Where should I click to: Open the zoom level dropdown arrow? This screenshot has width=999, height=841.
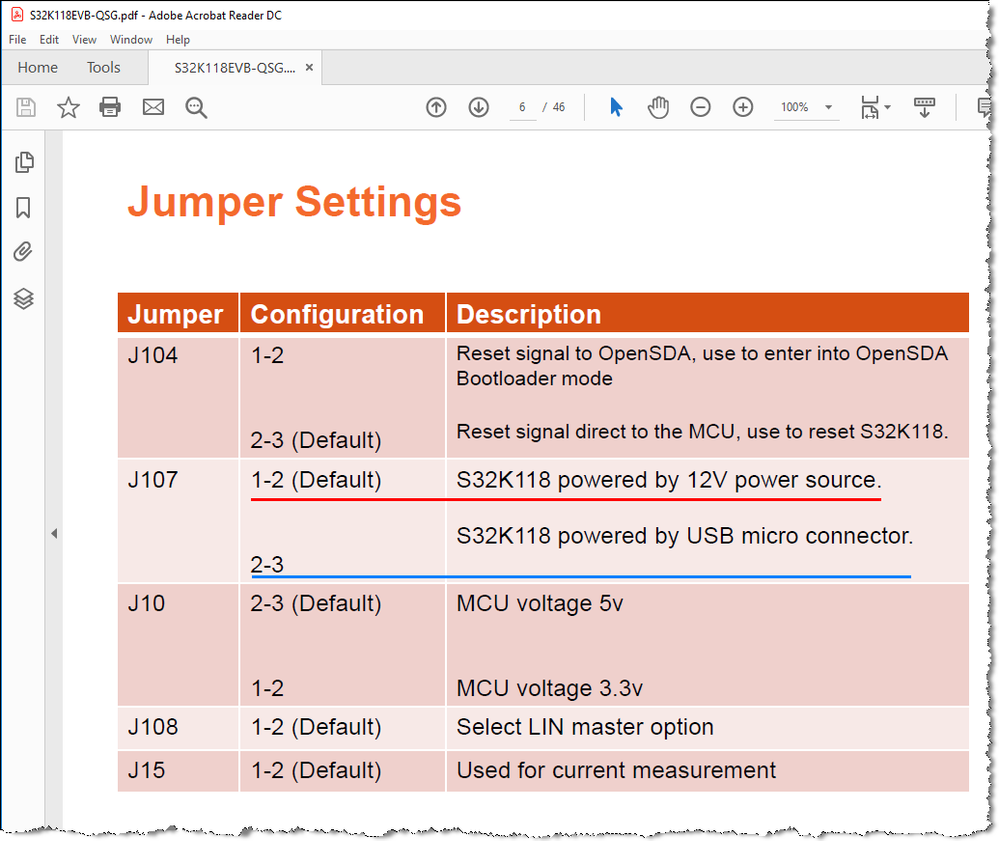click(x=828, y=107)
